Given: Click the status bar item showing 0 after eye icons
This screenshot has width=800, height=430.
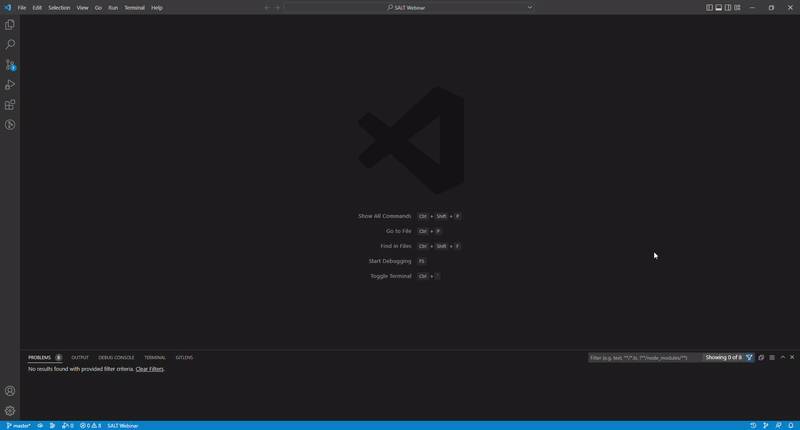Looking at the screenshot, I should tap(67, 425).
